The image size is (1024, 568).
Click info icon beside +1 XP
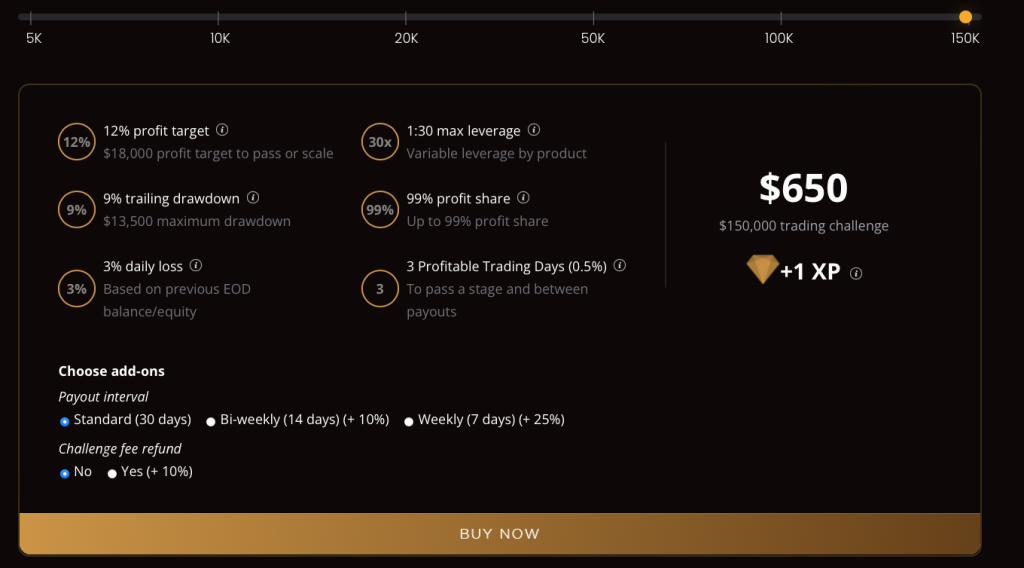tap(856, 273)
